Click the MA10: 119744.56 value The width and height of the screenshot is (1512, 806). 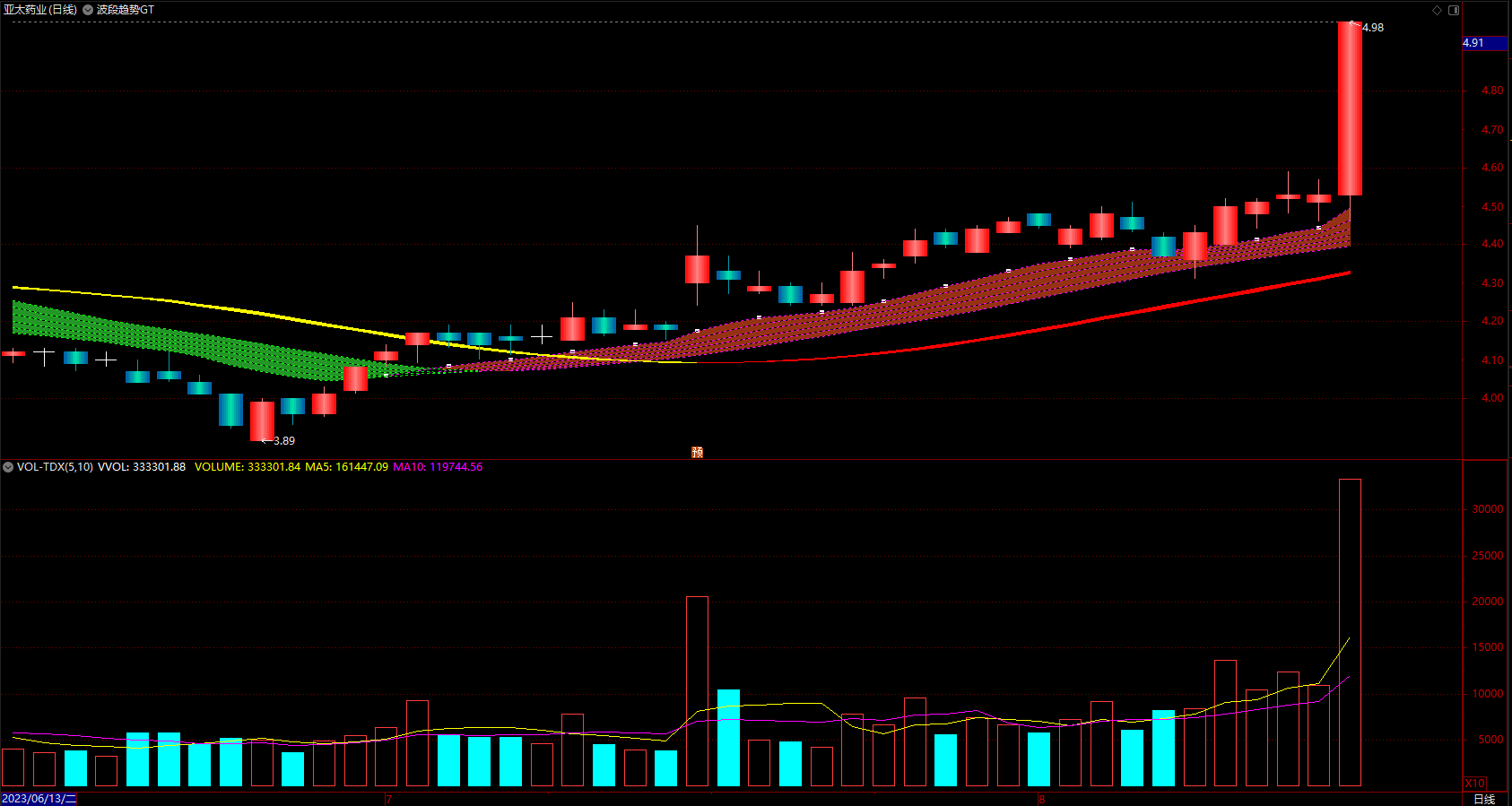[x=438, y=467]
